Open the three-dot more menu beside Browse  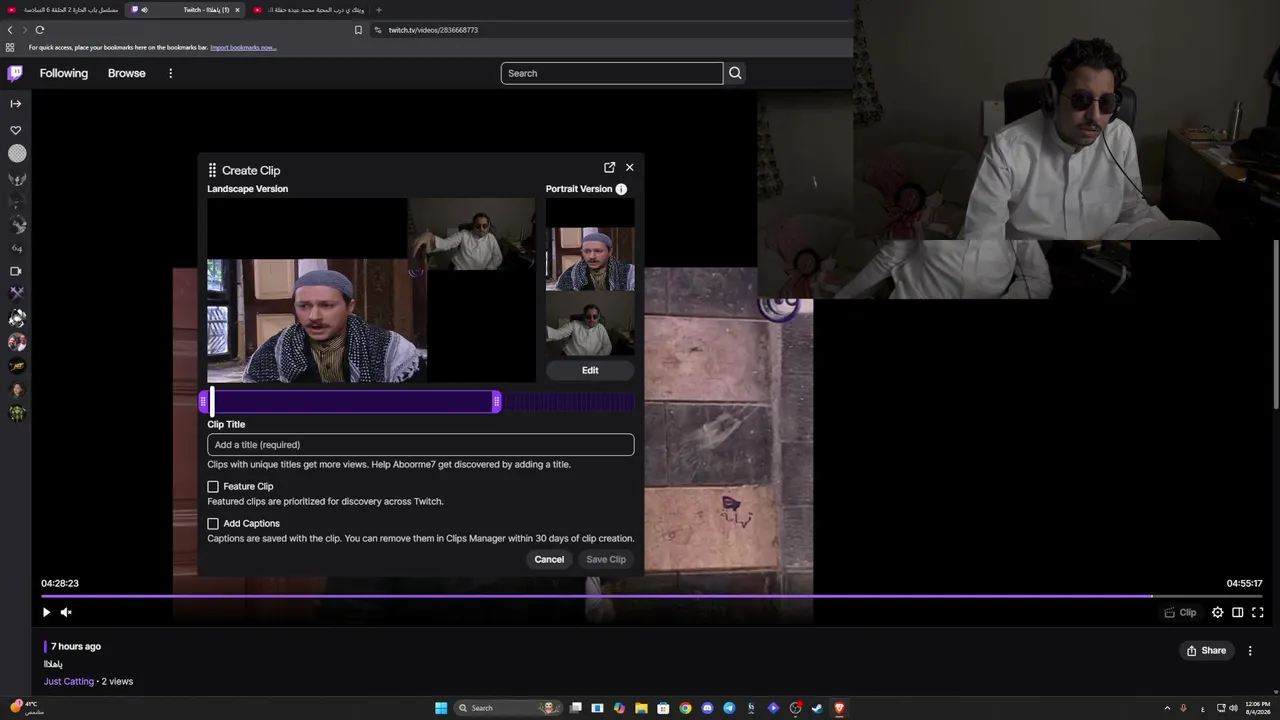[170, 73]
